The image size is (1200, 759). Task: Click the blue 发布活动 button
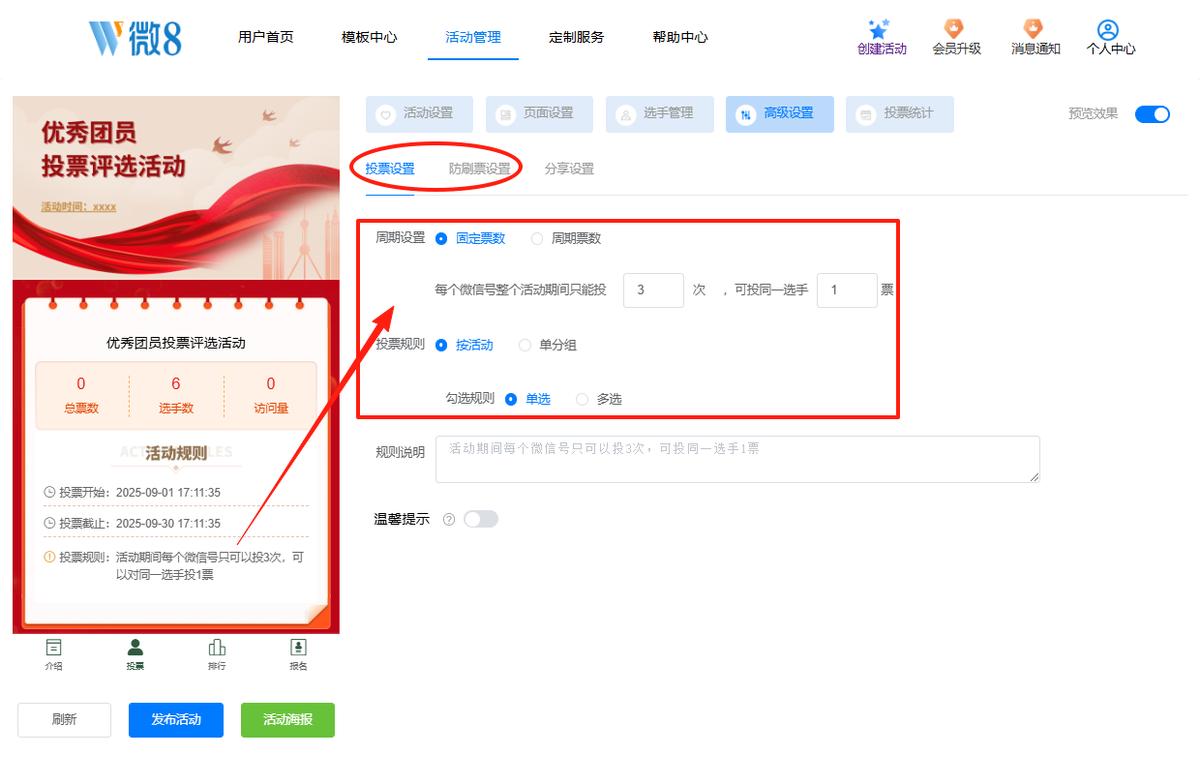pyautogui.click(x=176, y=720)
